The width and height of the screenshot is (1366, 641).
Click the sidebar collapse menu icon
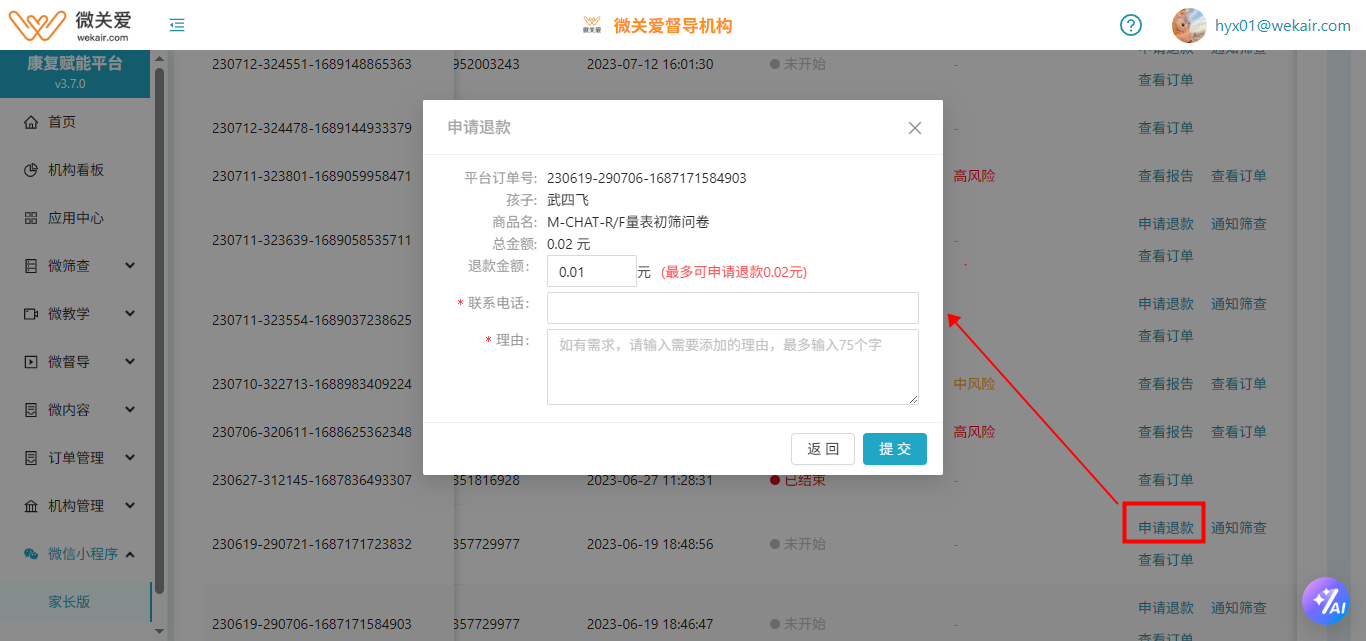[177, 25]
